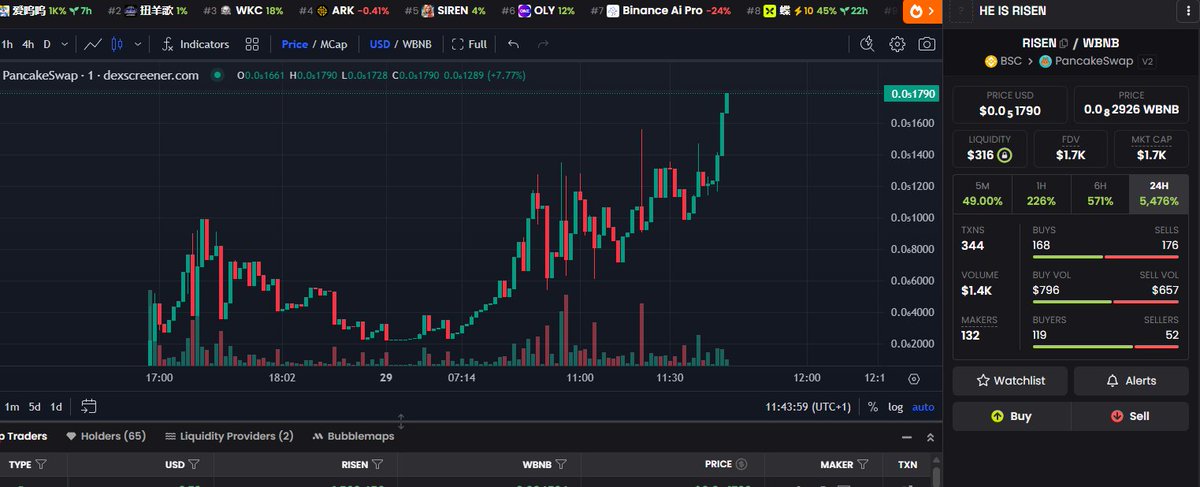Set the chart range to 1d
The image size is (1200, 487).
[x=57, y=407]
